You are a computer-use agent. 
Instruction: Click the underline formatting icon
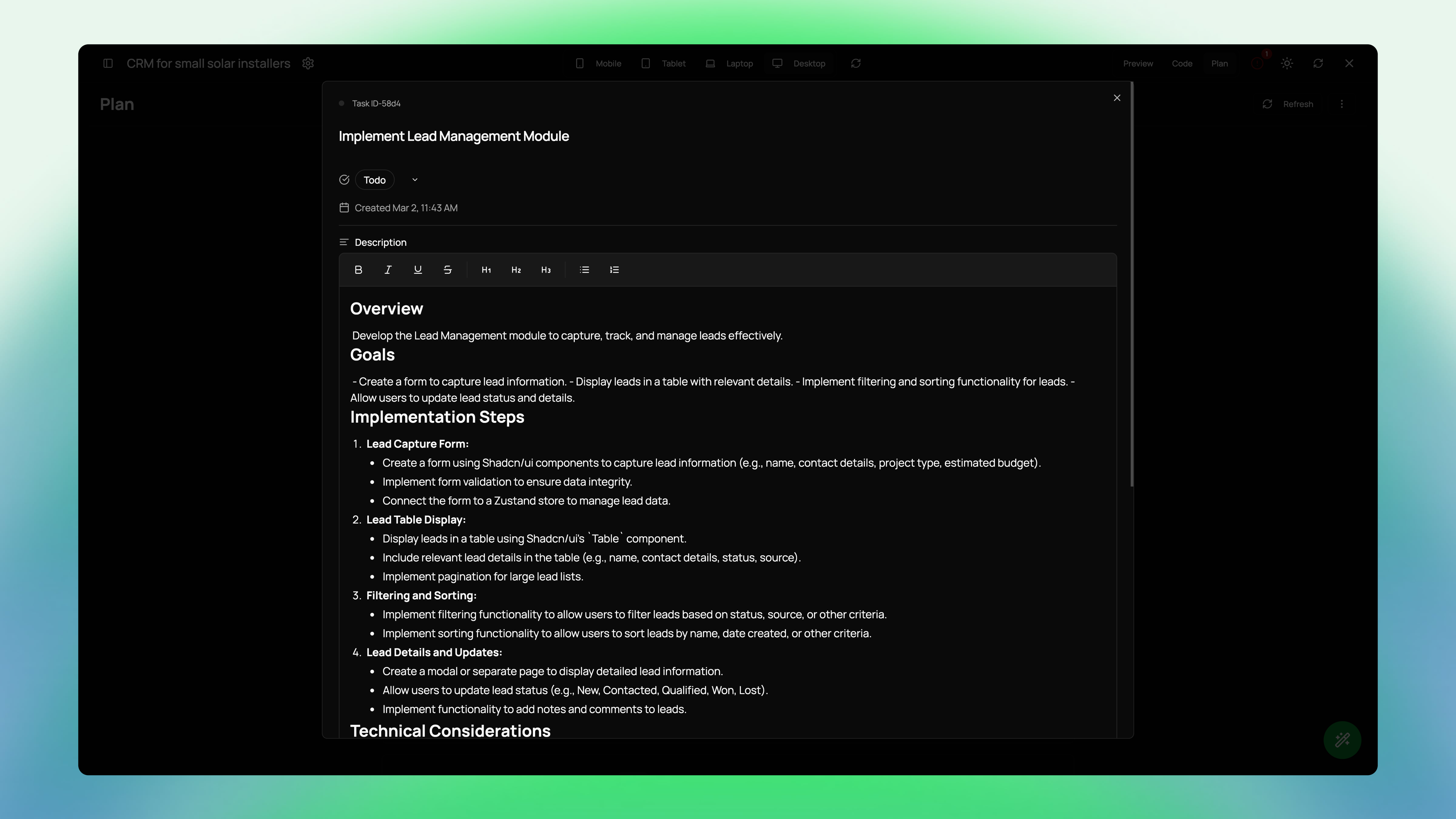(418, 270)
